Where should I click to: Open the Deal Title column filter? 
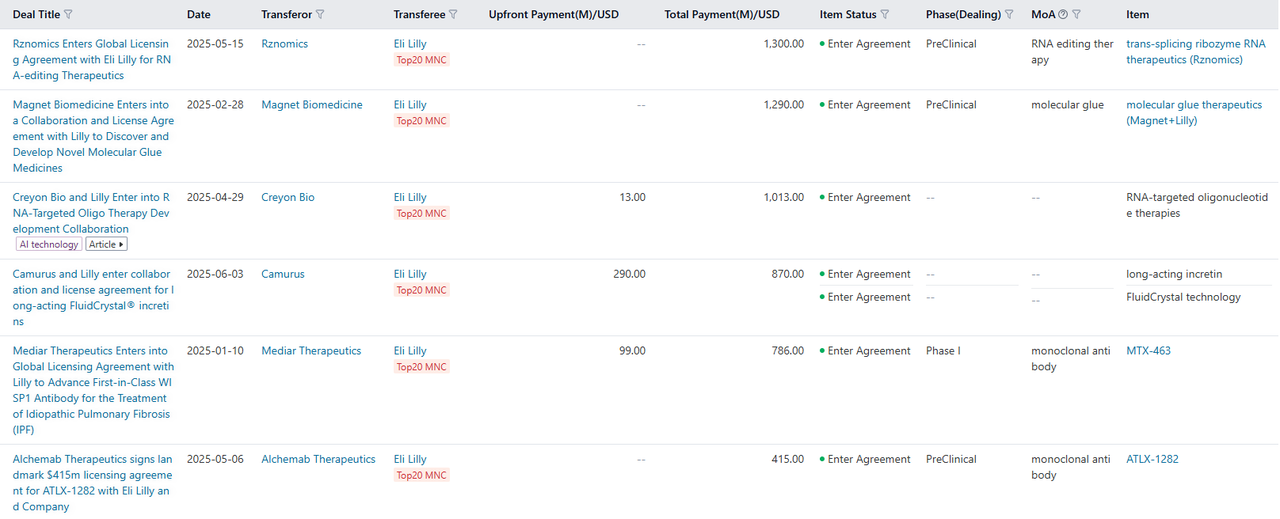pos(68,15)
